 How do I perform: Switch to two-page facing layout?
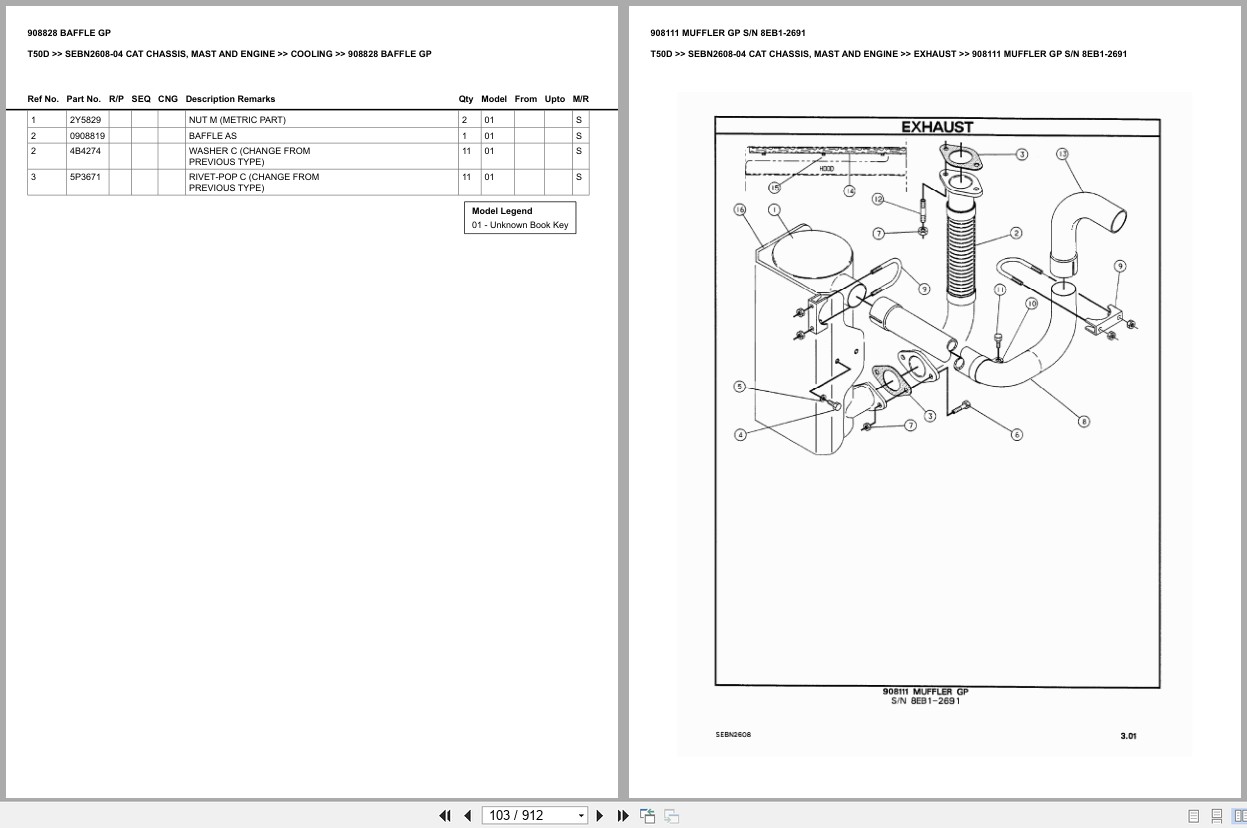coord(1239,816)
